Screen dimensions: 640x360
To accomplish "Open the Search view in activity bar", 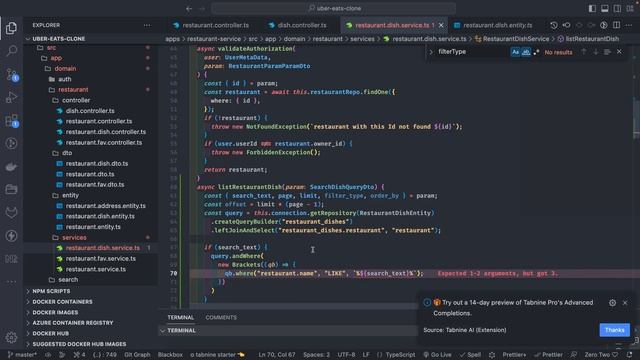I will 11,51.
